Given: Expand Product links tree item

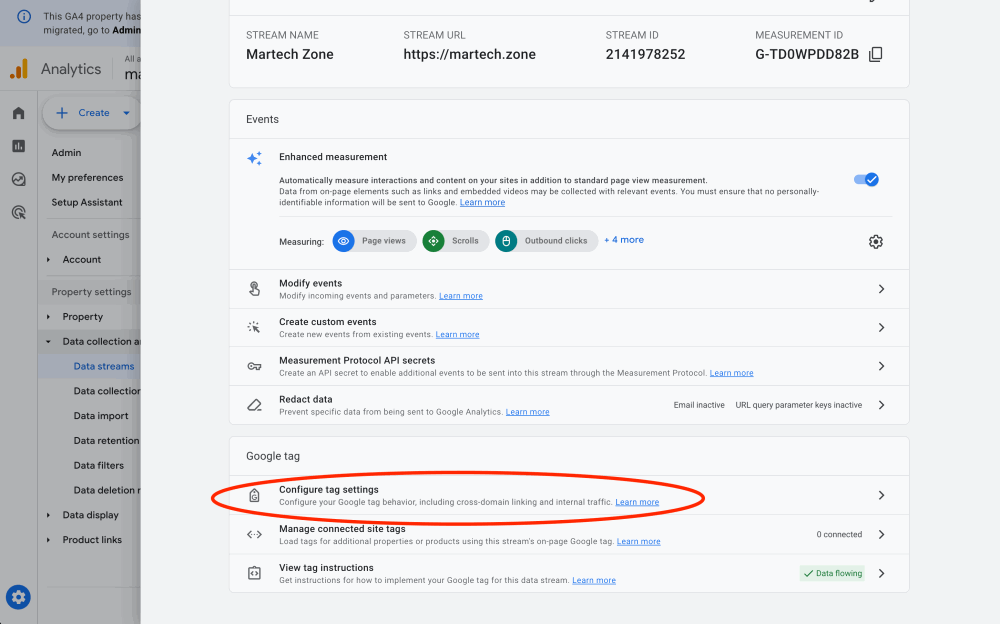Looking at the screenshot, I should 48,540.
